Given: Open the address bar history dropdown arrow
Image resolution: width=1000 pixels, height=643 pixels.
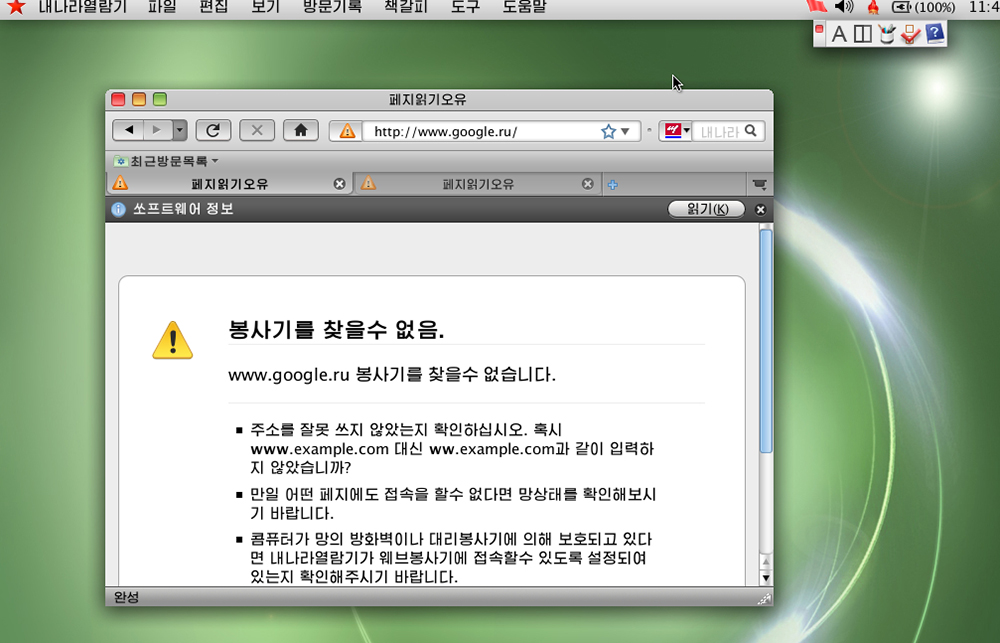Looking at the screenshot, I should click(x=626, y=131).
